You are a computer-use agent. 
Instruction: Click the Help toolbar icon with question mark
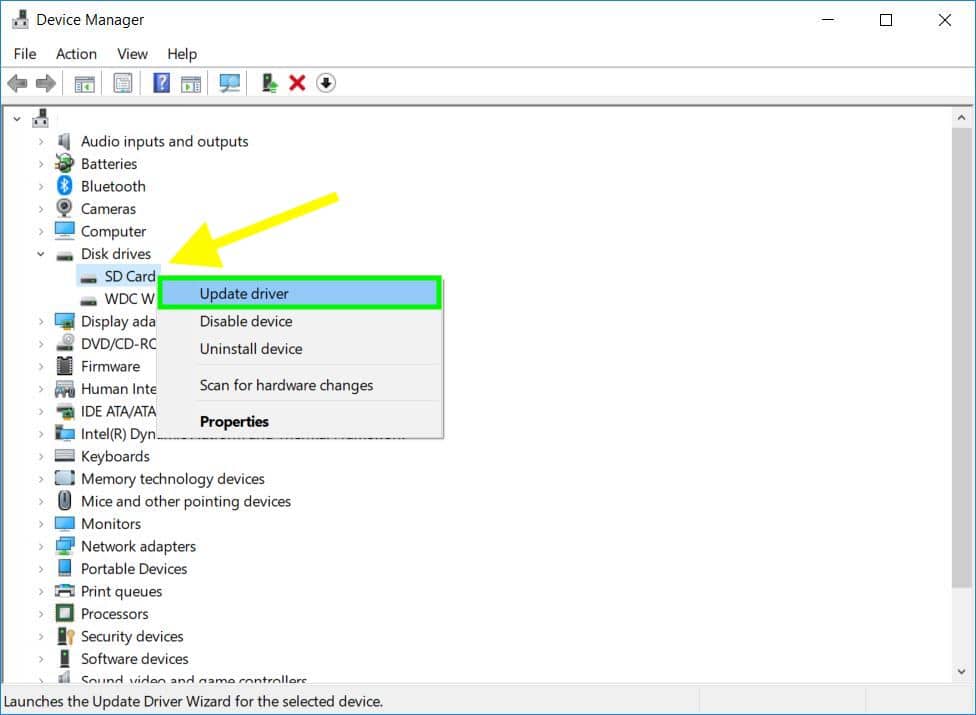pyautogui.click(x=161, y=83)
